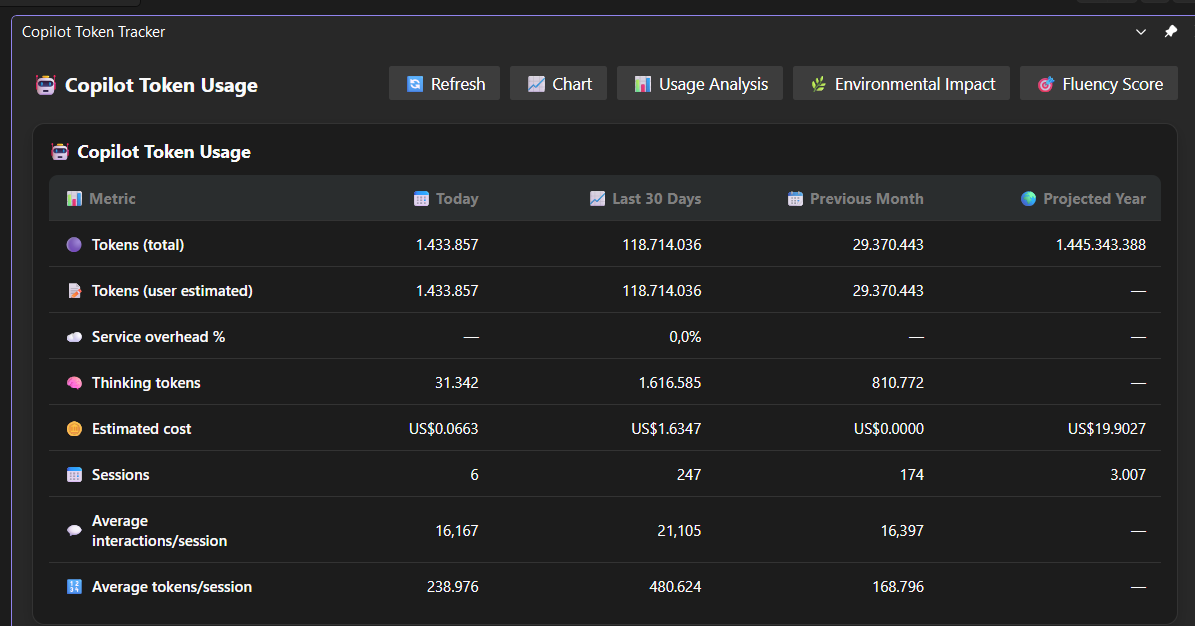
Task: Click the Last 30 Days trend icon
Action: click(x=598, y=198)
